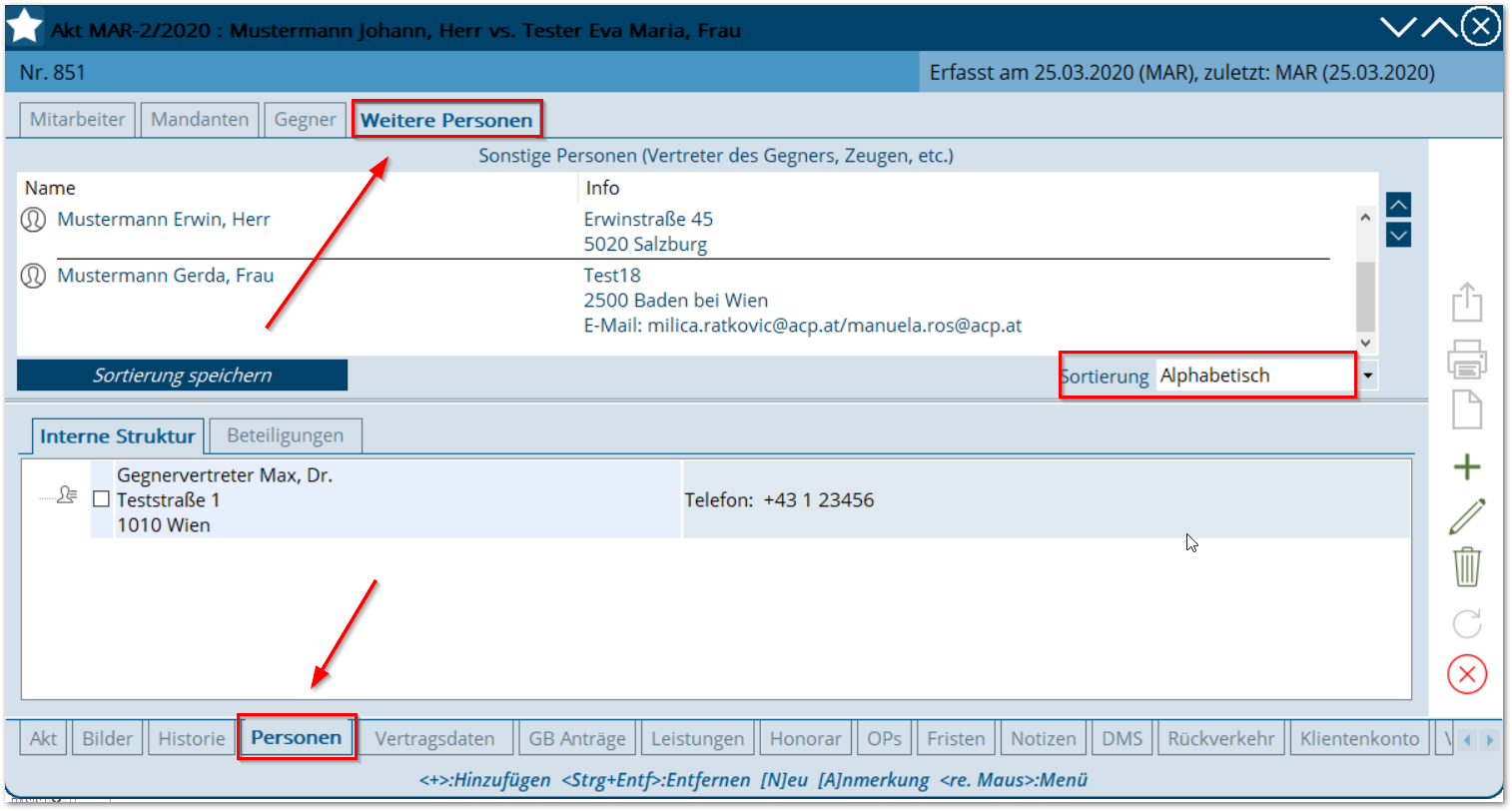Click the blank document icon in right toolbar

pos(1466,409)
